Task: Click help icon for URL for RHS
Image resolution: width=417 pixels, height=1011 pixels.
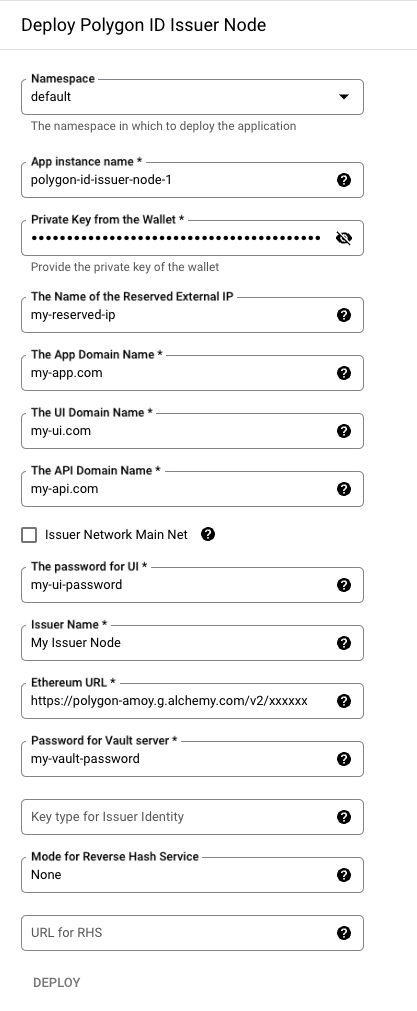Action: coord(344,933)
